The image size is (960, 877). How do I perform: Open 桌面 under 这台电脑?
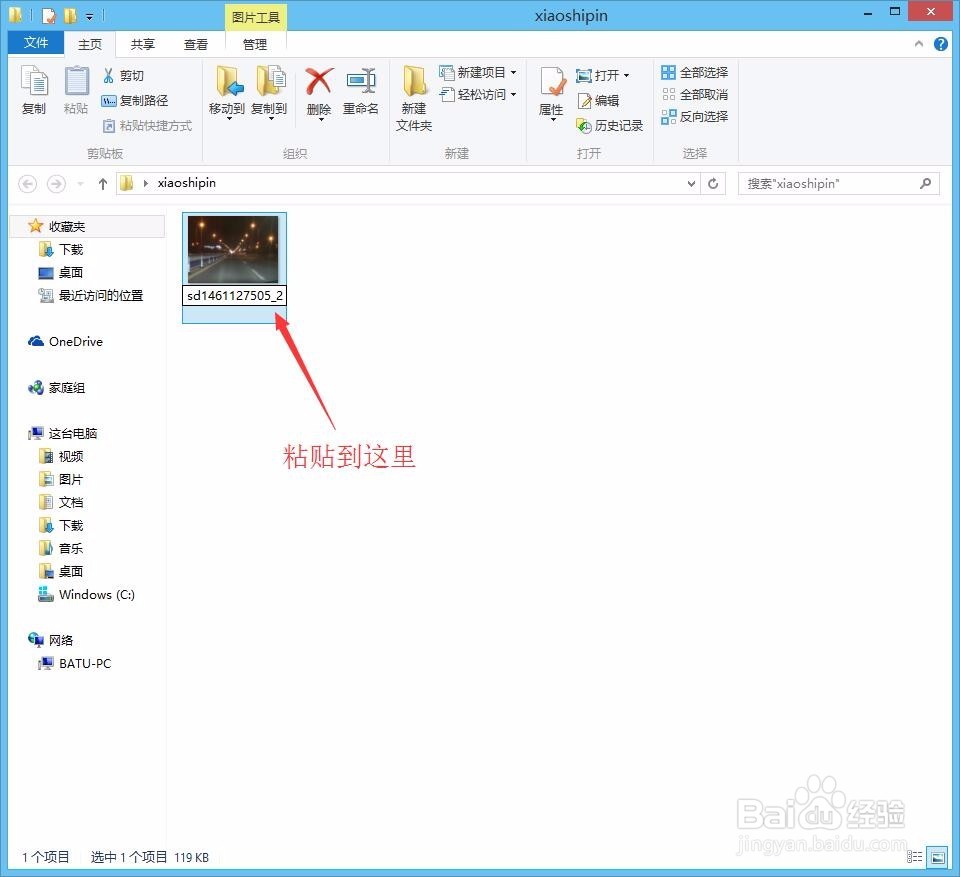pos(61,571)
